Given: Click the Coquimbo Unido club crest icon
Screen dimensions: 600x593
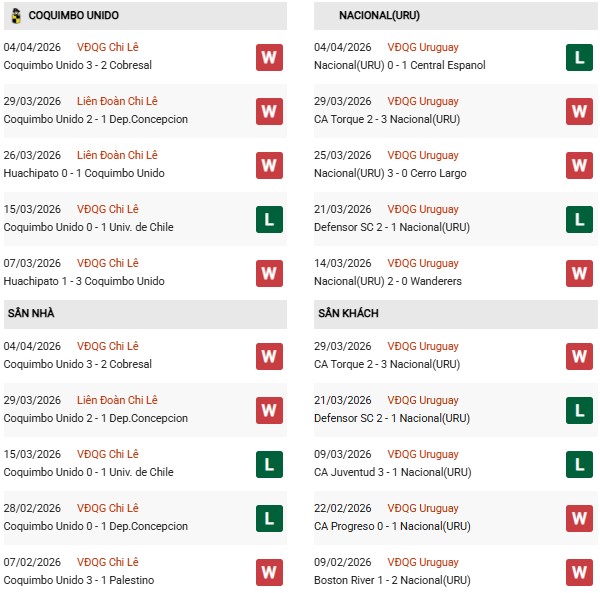Looking at the screenshot, I should click(15, 15).
